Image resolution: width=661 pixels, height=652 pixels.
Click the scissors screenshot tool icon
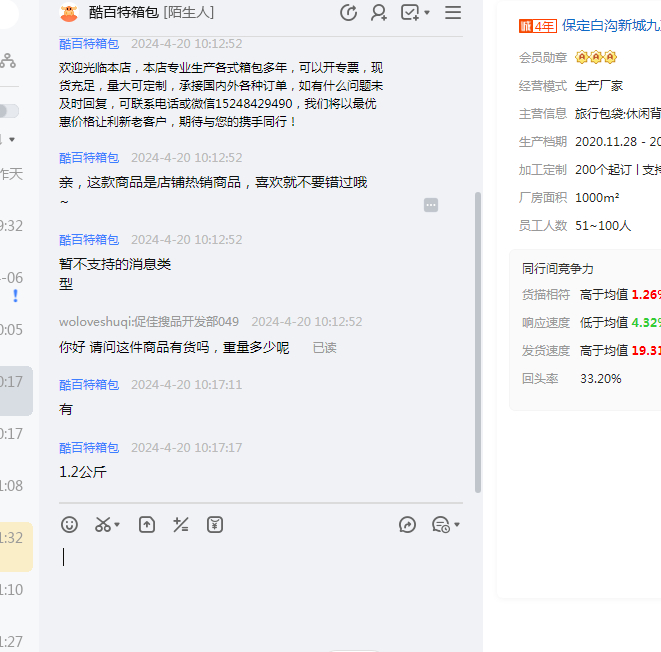tap(102, 525)
